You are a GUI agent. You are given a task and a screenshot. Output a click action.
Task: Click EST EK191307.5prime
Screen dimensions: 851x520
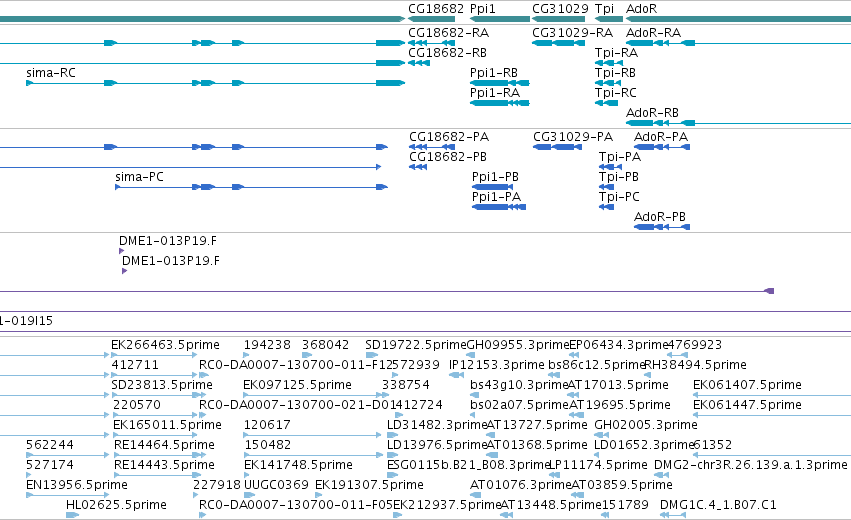tap(369, 485)
